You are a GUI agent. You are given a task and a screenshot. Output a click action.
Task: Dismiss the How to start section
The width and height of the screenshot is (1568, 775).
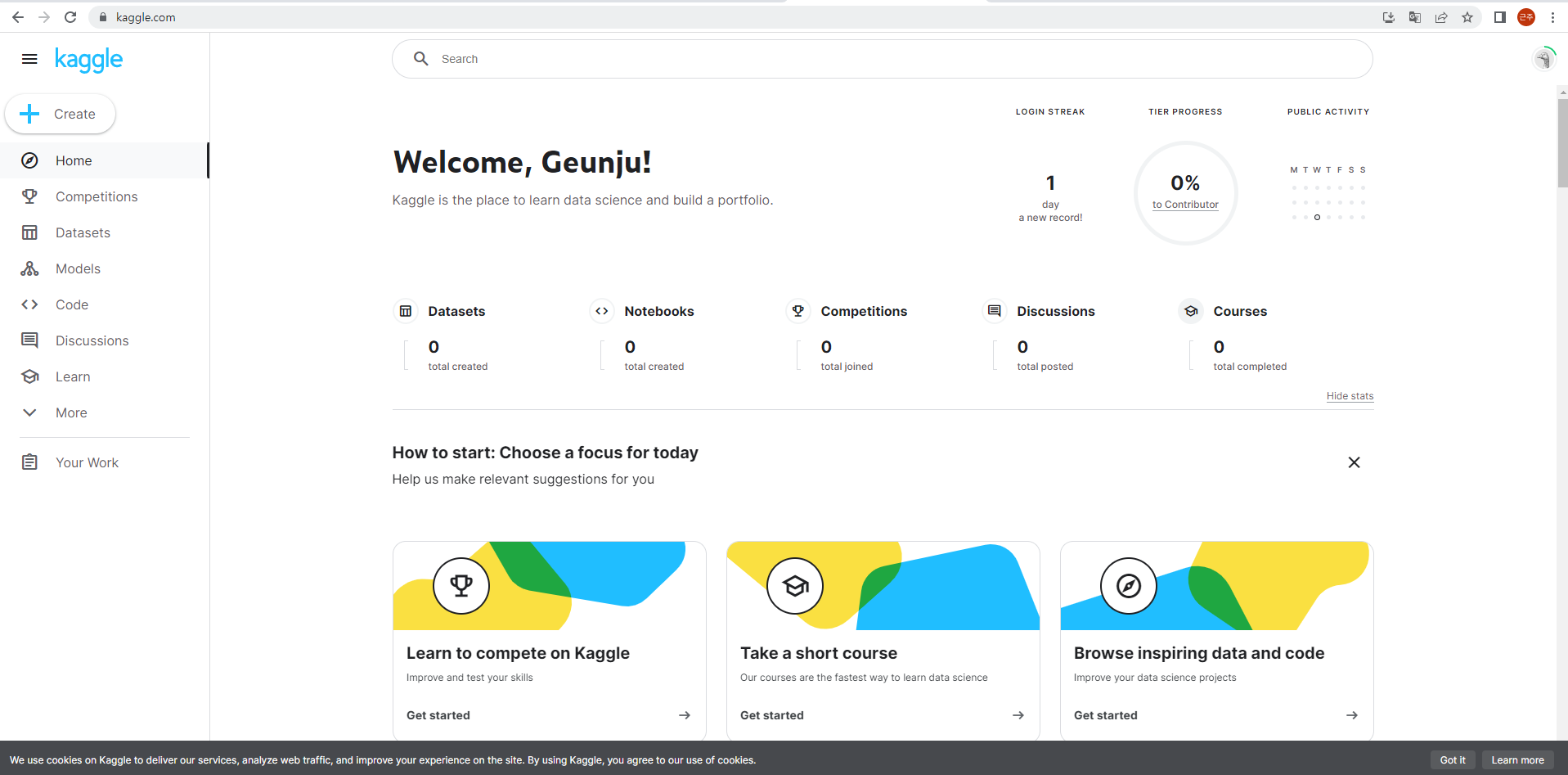[1354, 462]
